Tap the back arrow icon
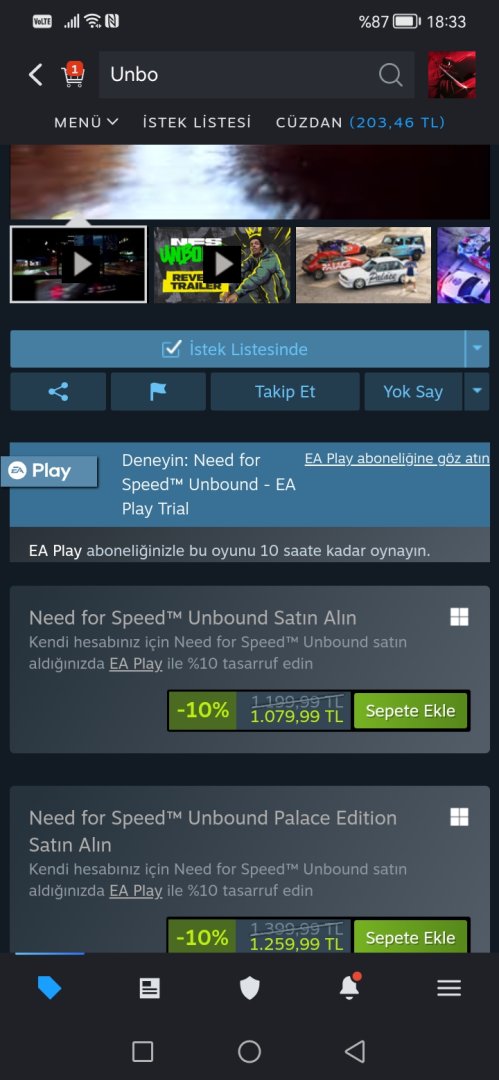Image resolution: width=499 pixels, height=1080 pixels. click(36, 74)
